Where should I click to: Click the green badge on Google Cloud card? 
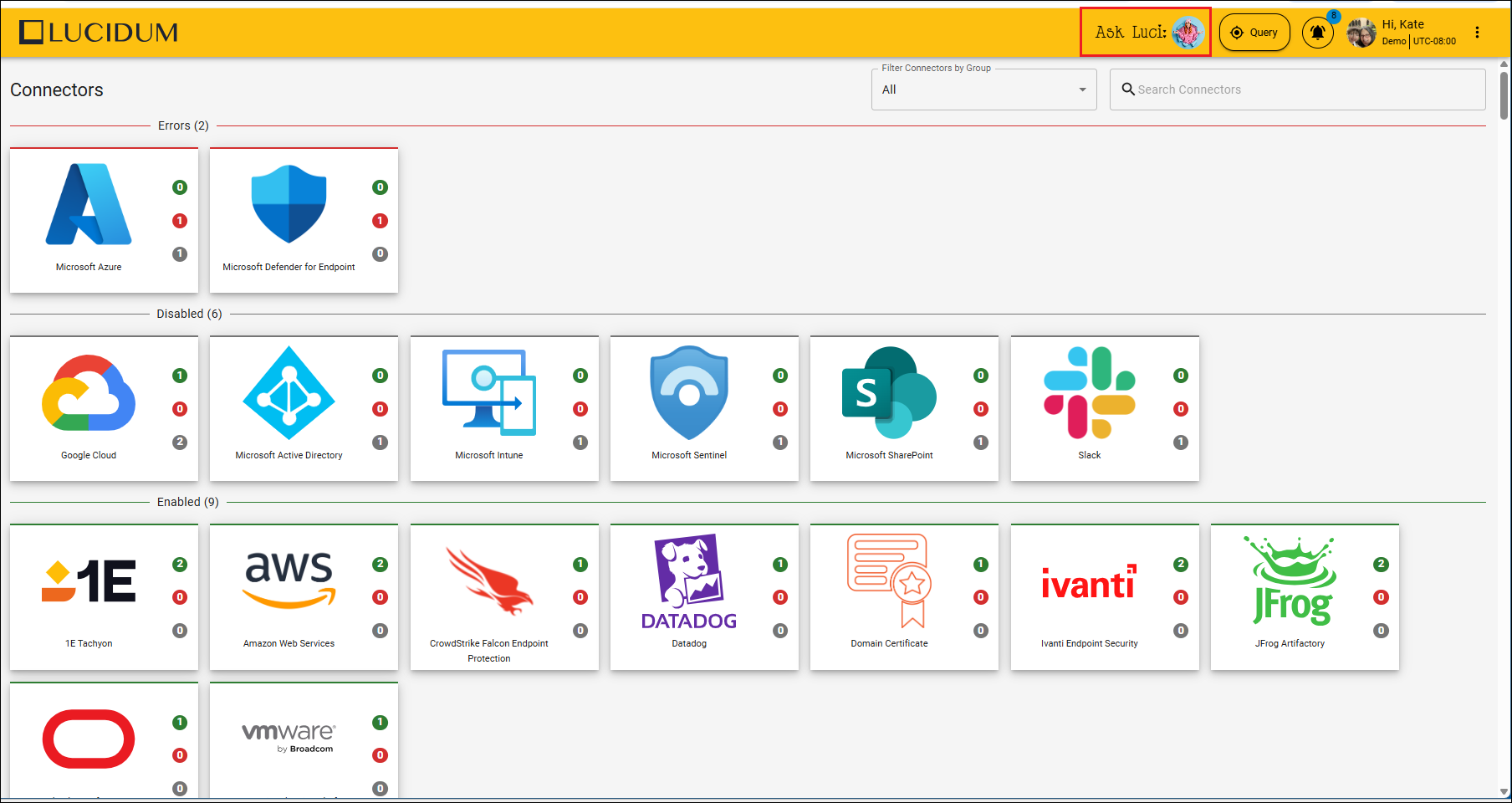[180, 376]
